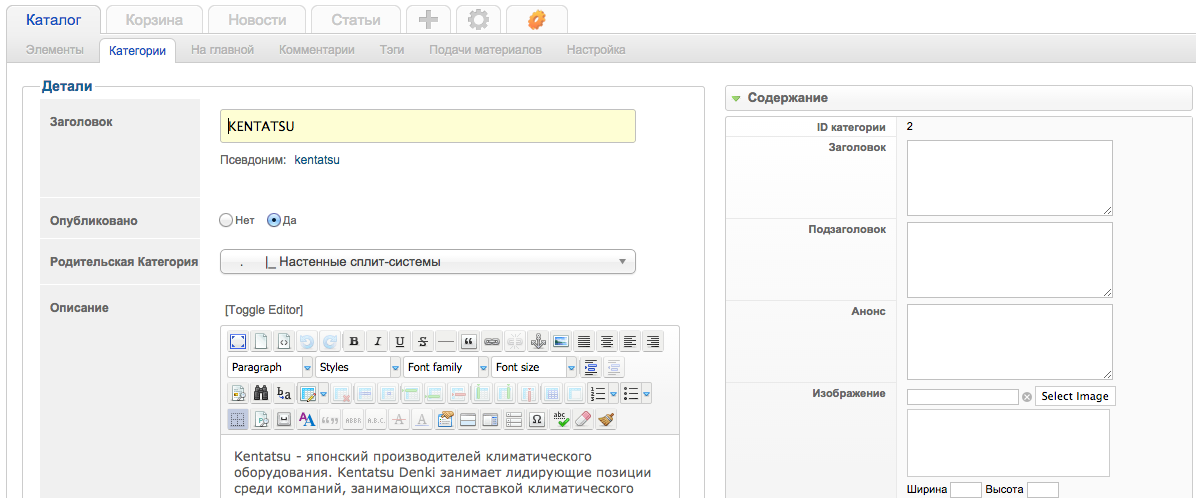Screen dimensions: 1196x498
Task: Align text to the right
Action: [654, 341]
